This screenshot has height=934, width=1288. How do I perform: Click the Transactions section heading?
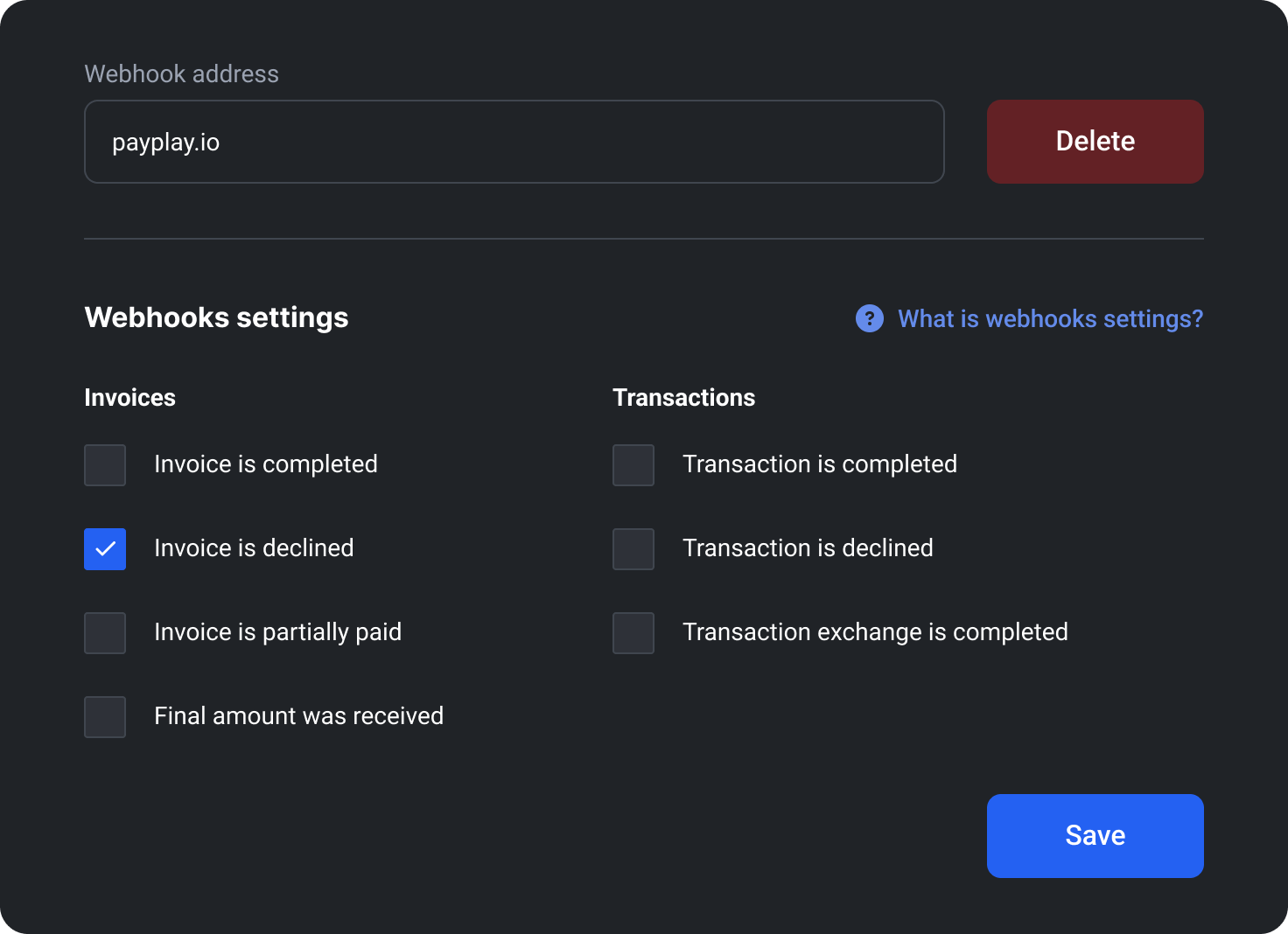[x=683, y=397]
